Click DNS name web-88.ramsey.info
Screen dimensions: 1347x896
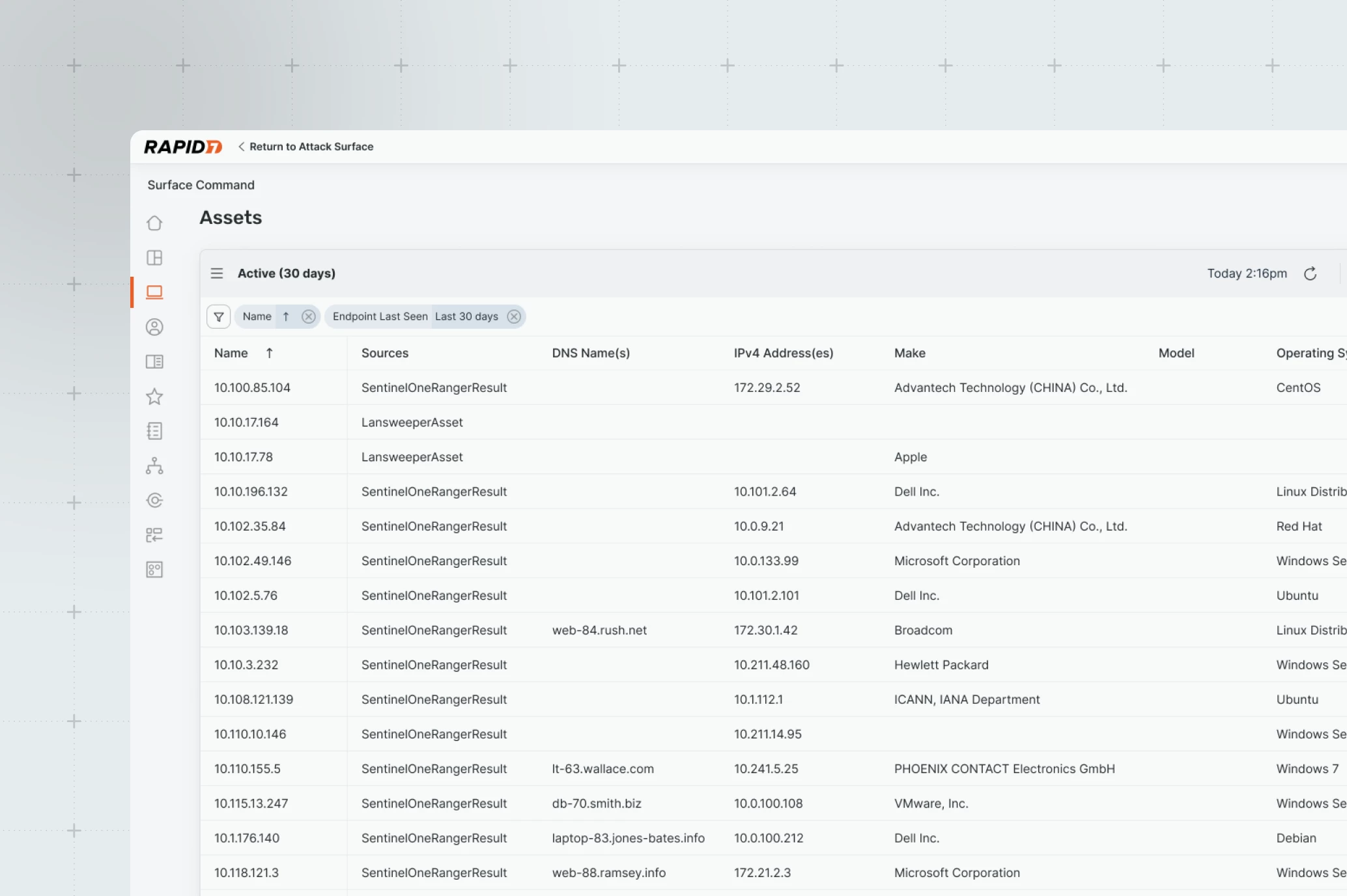[x=608, y=873]
